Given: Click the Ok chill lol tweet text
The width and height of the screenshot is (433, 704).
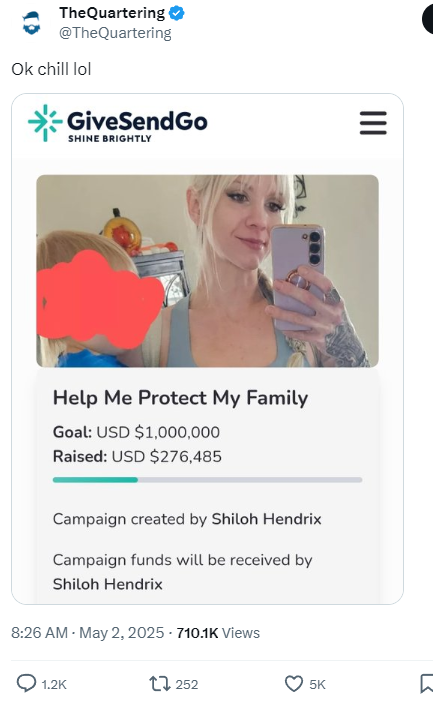Looking at the screenshot, I should pos(51,69).
